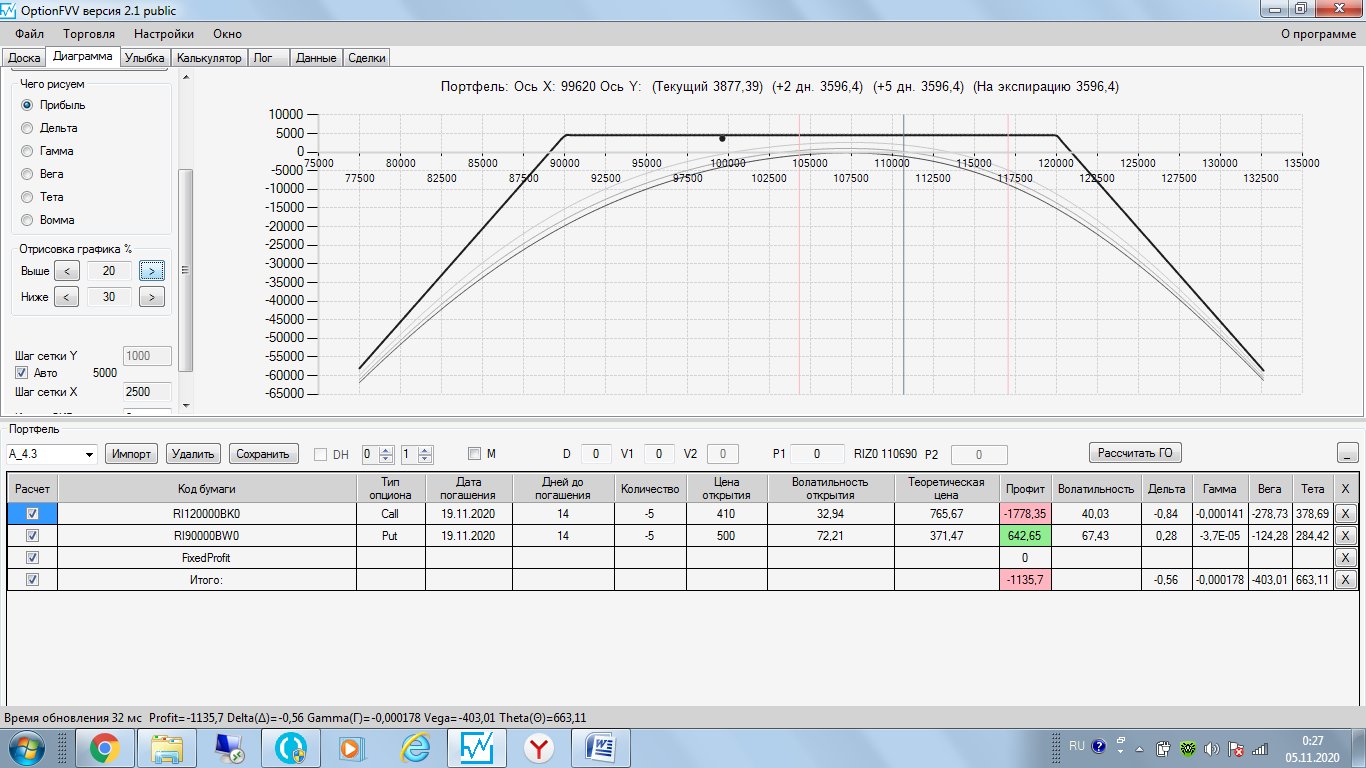
Task: Open the Торговля menu
Action: coord(89,34)
